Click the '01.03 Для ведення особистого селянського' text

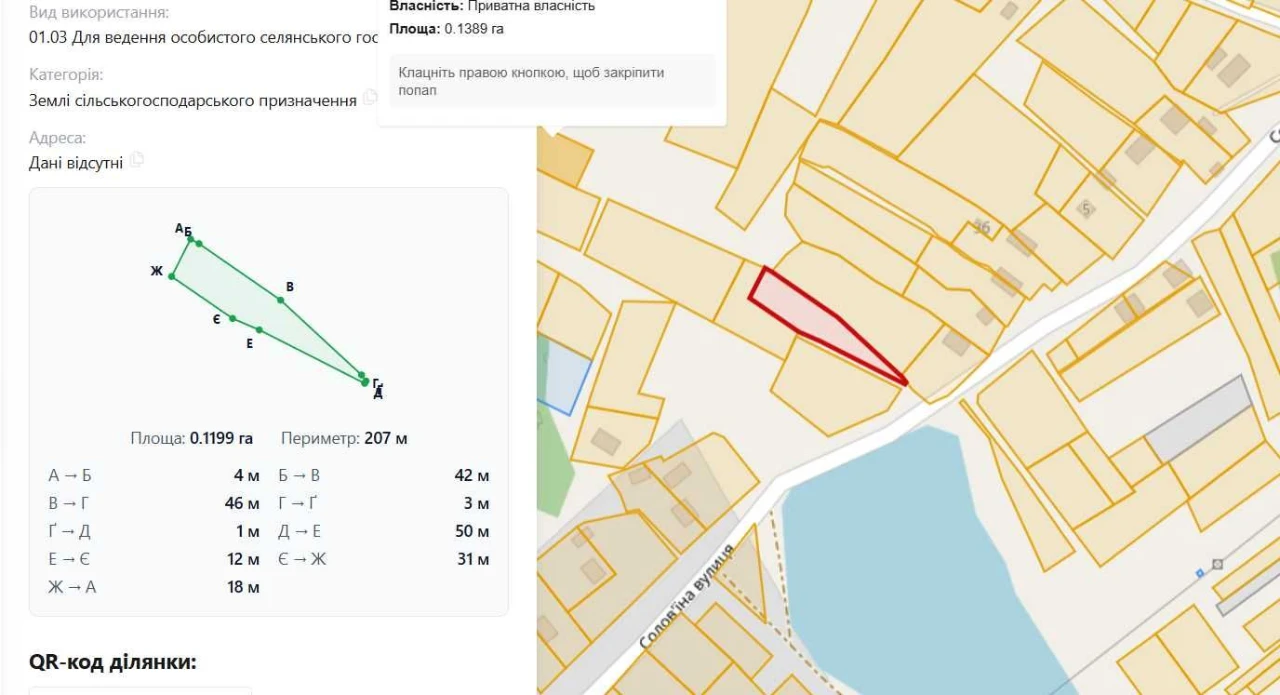point(204,37)
